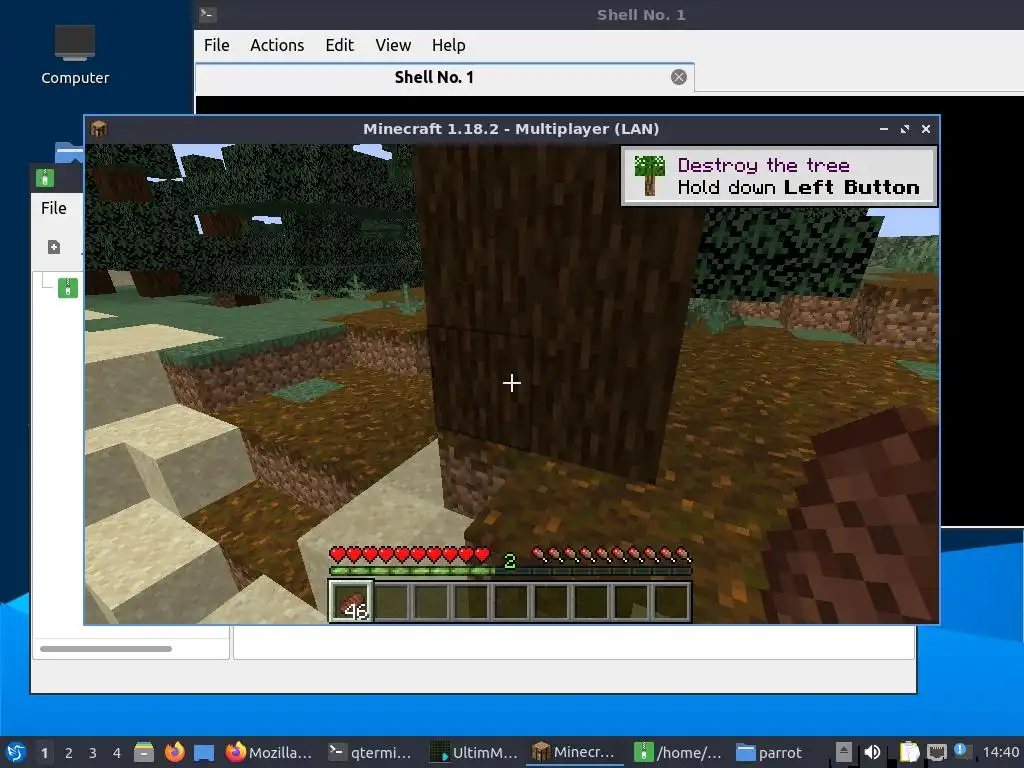Switch to workspace 2

[69, 753]
